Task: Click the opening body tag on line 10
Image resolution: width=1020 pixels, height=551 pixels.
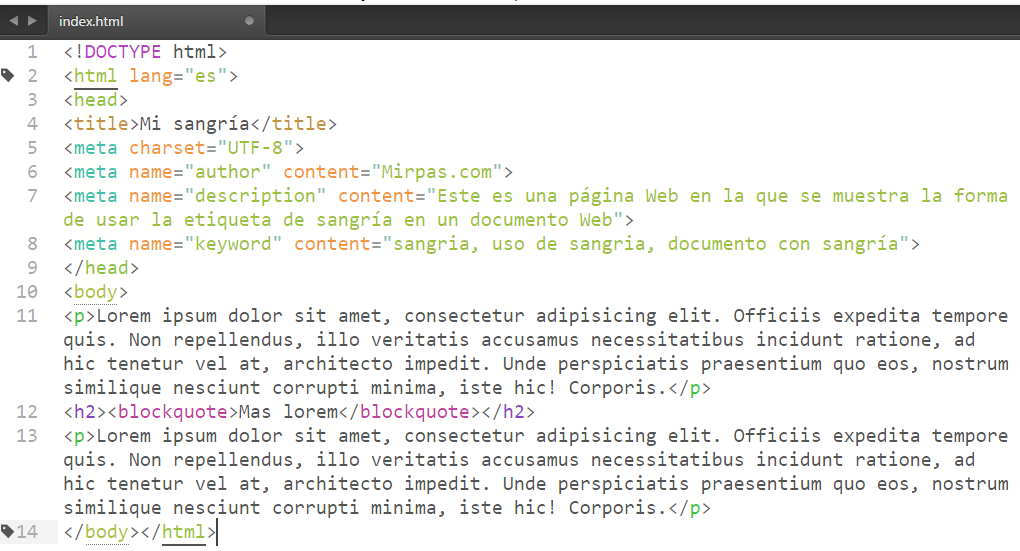Action: [x=96, y=293]
